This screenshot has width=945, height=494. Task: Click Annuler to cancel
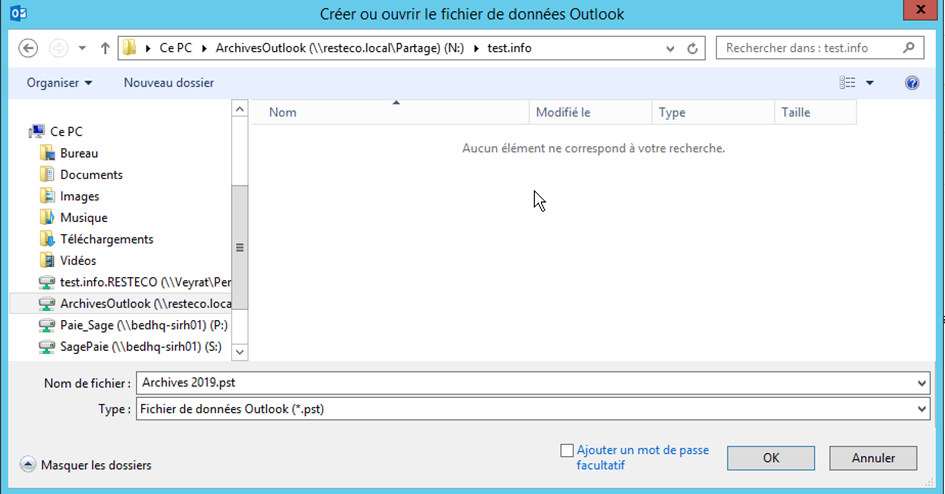(873, 458)
